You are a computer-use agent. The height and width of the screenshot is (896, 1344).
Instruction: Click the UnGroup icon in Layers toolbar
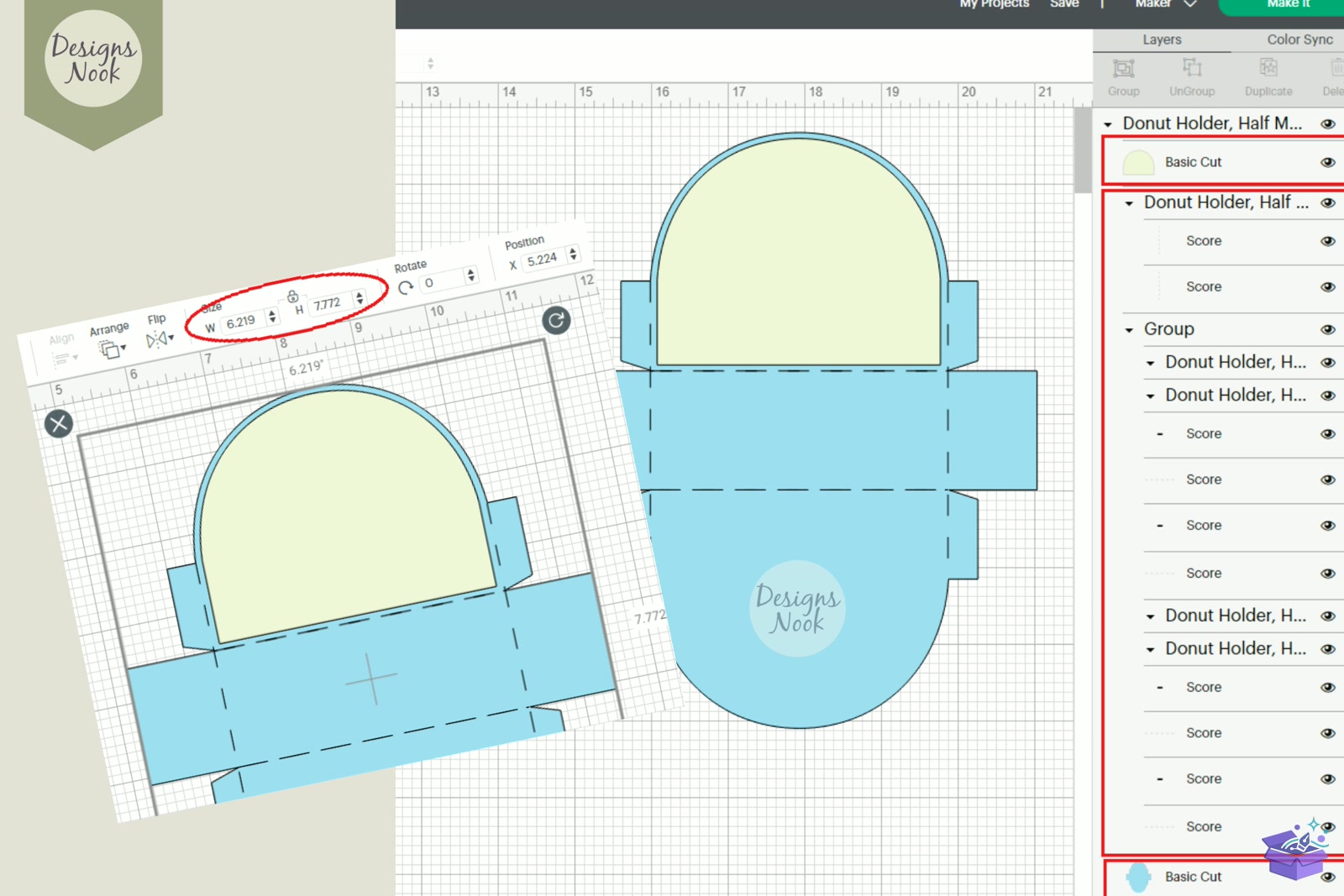point(1192,67)
